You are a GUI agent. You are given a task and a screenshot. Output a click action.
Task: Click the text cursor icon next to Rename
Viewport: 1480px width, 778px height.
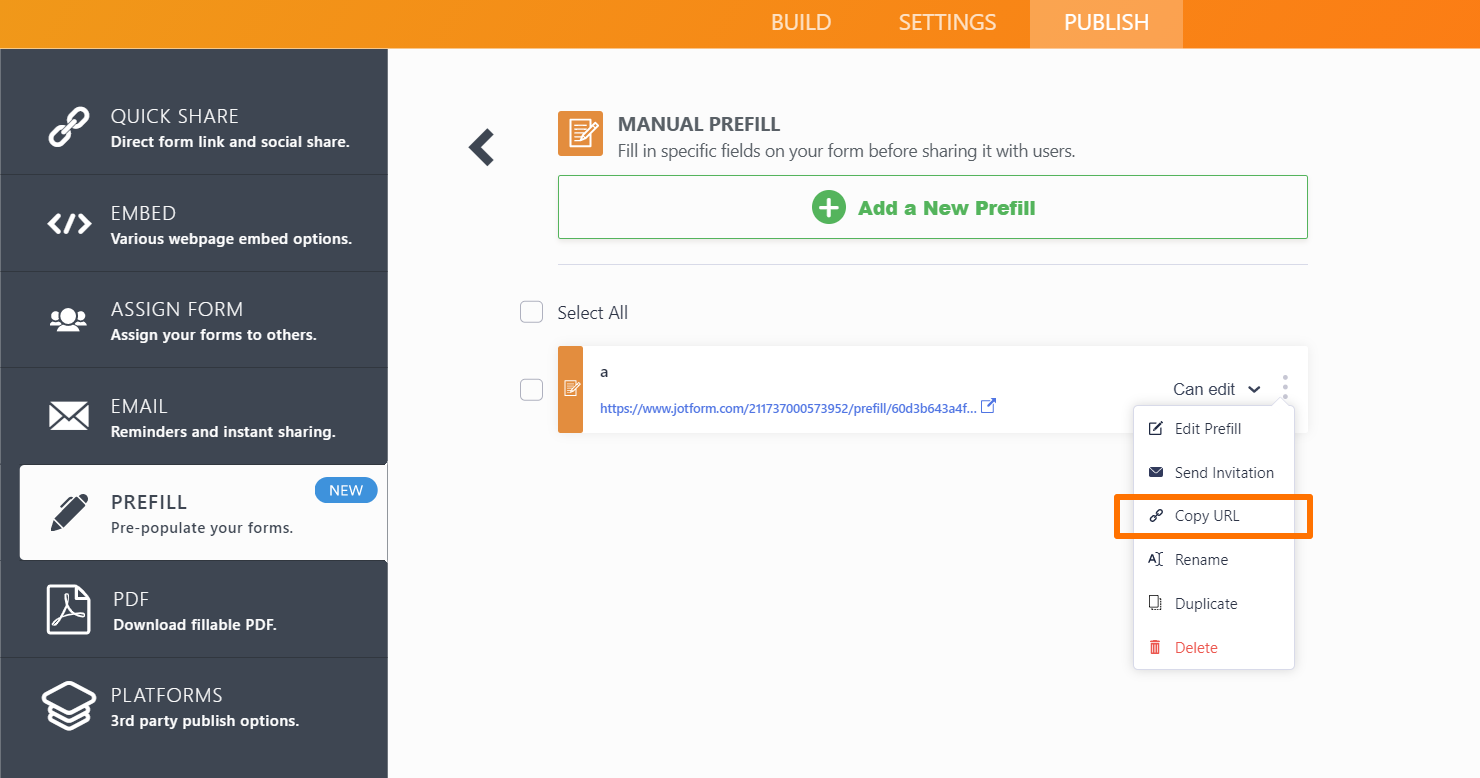click(1156, 560)
